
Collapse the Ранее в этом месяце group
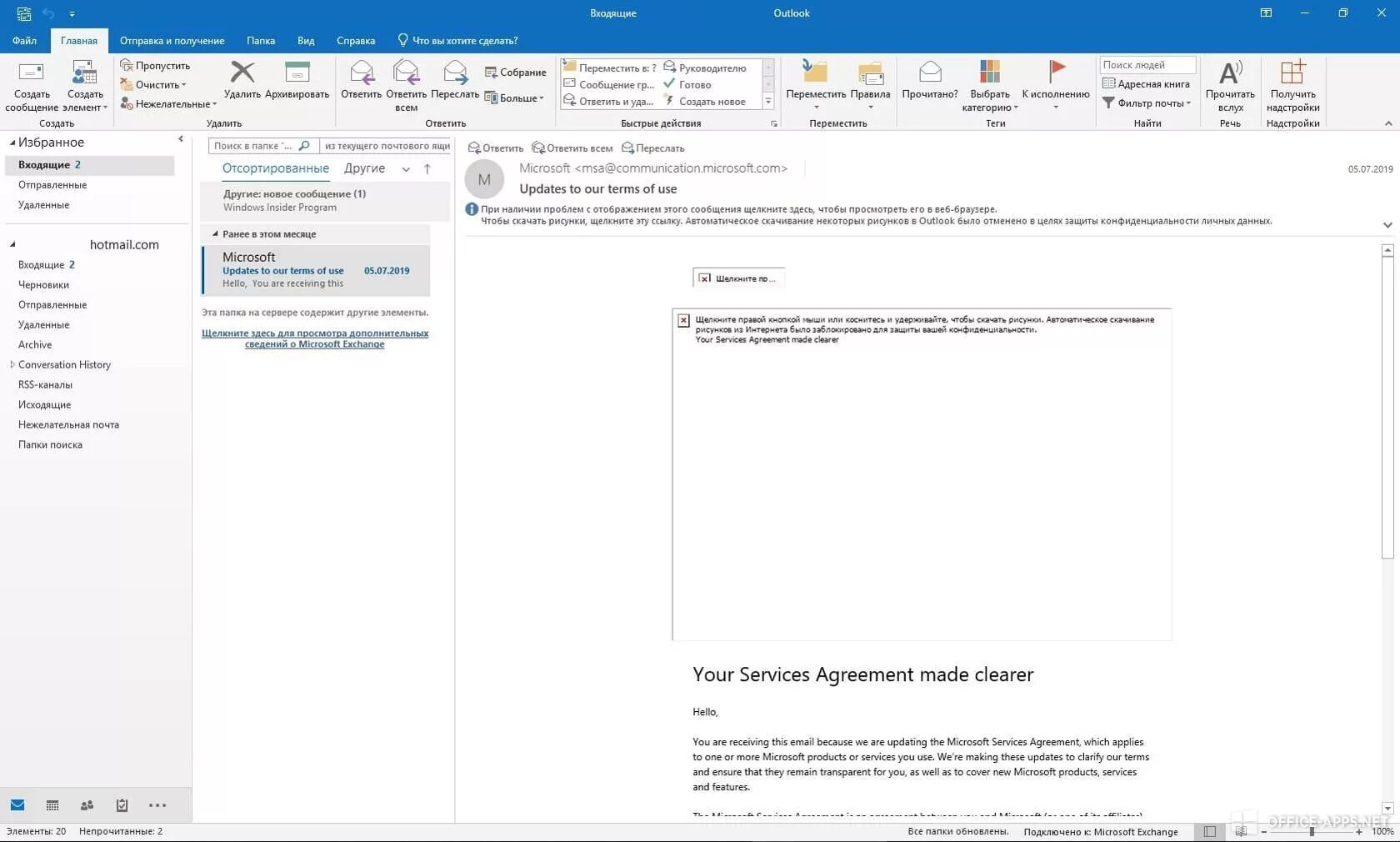pos(215,234)
